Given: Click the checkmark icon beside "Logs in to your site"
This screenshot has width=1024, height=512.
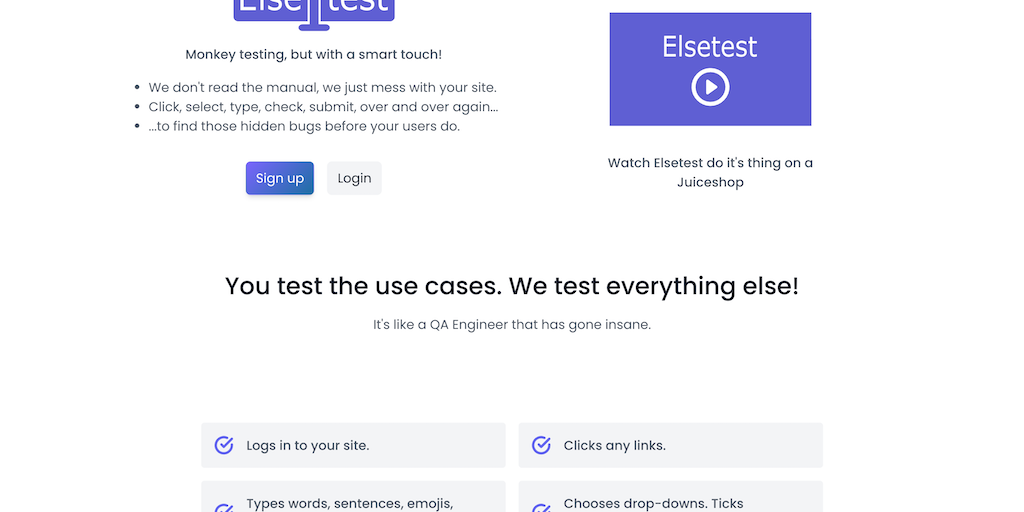Looking at the screenshot, I should click(x=224, y=445).
